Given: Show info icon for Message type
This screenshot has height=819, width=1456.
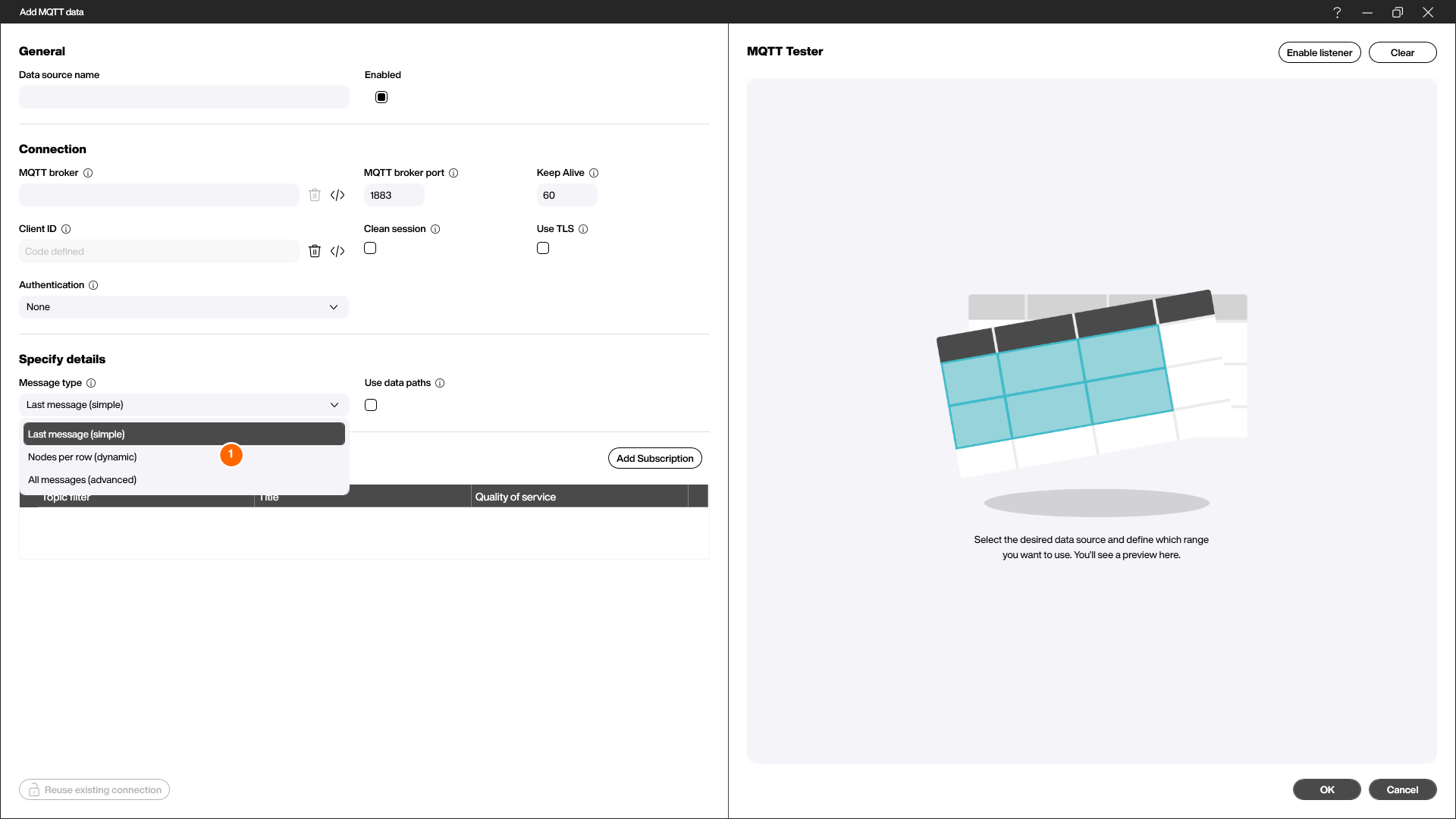Looking at the screenshot, I should [x=91, y=383].
